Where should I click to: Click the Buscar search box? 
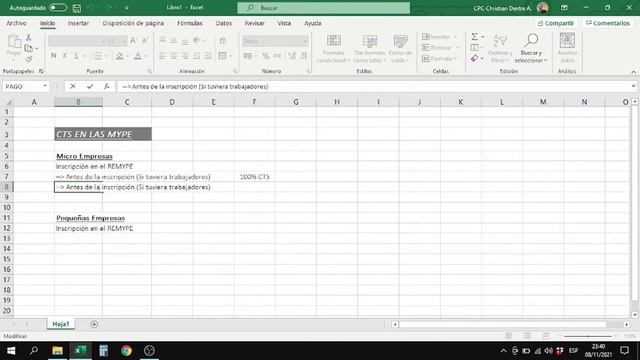(x=324, y=8)
